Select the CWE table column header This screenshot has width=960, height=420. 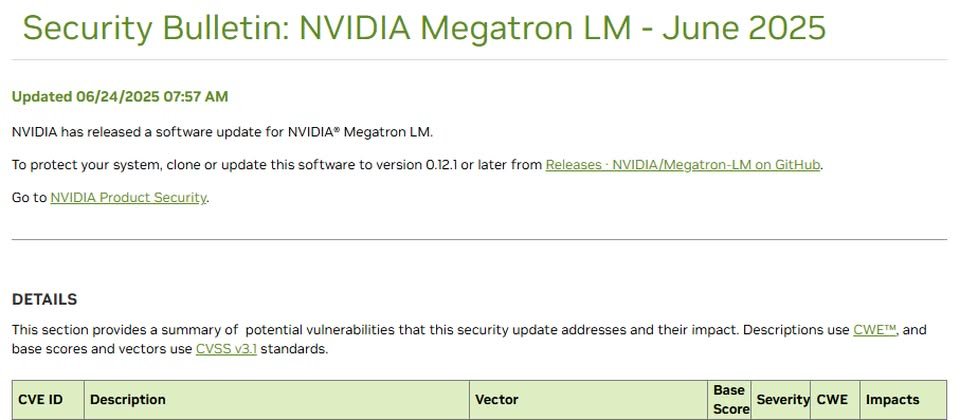coord(835,400)
